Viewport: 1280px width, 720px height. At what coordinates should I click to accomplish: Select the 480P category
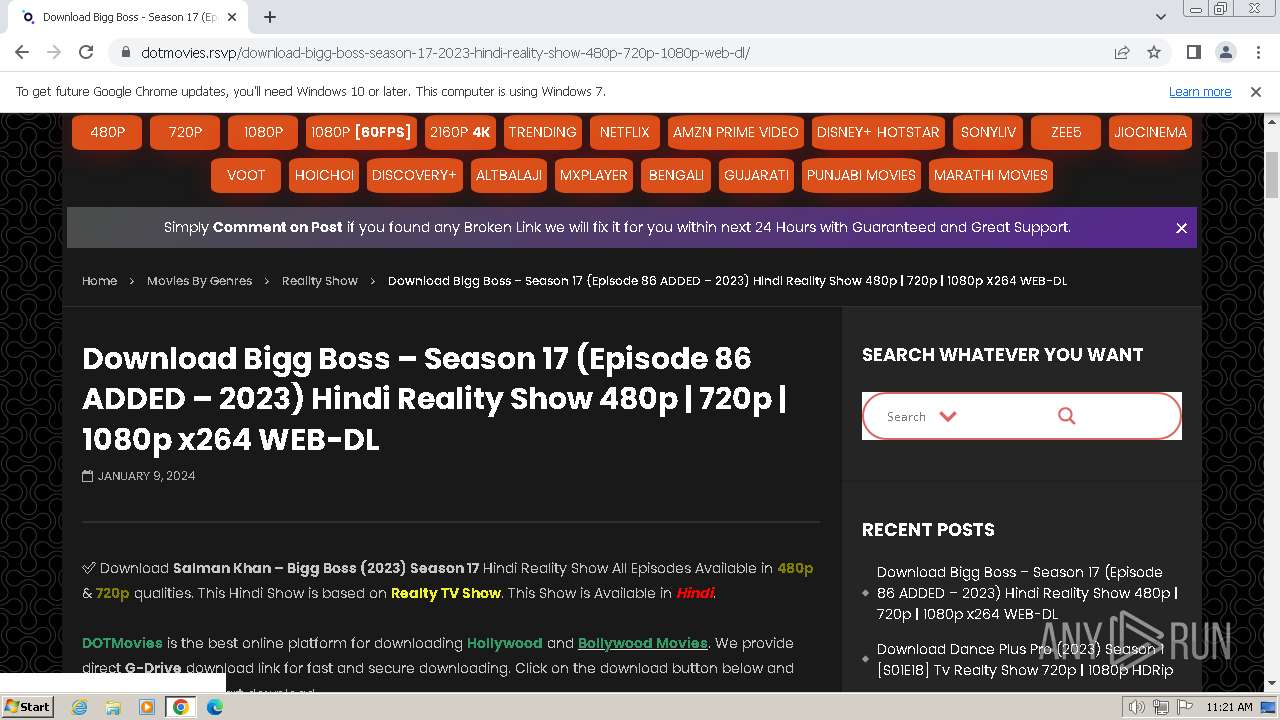click(107, 132)
